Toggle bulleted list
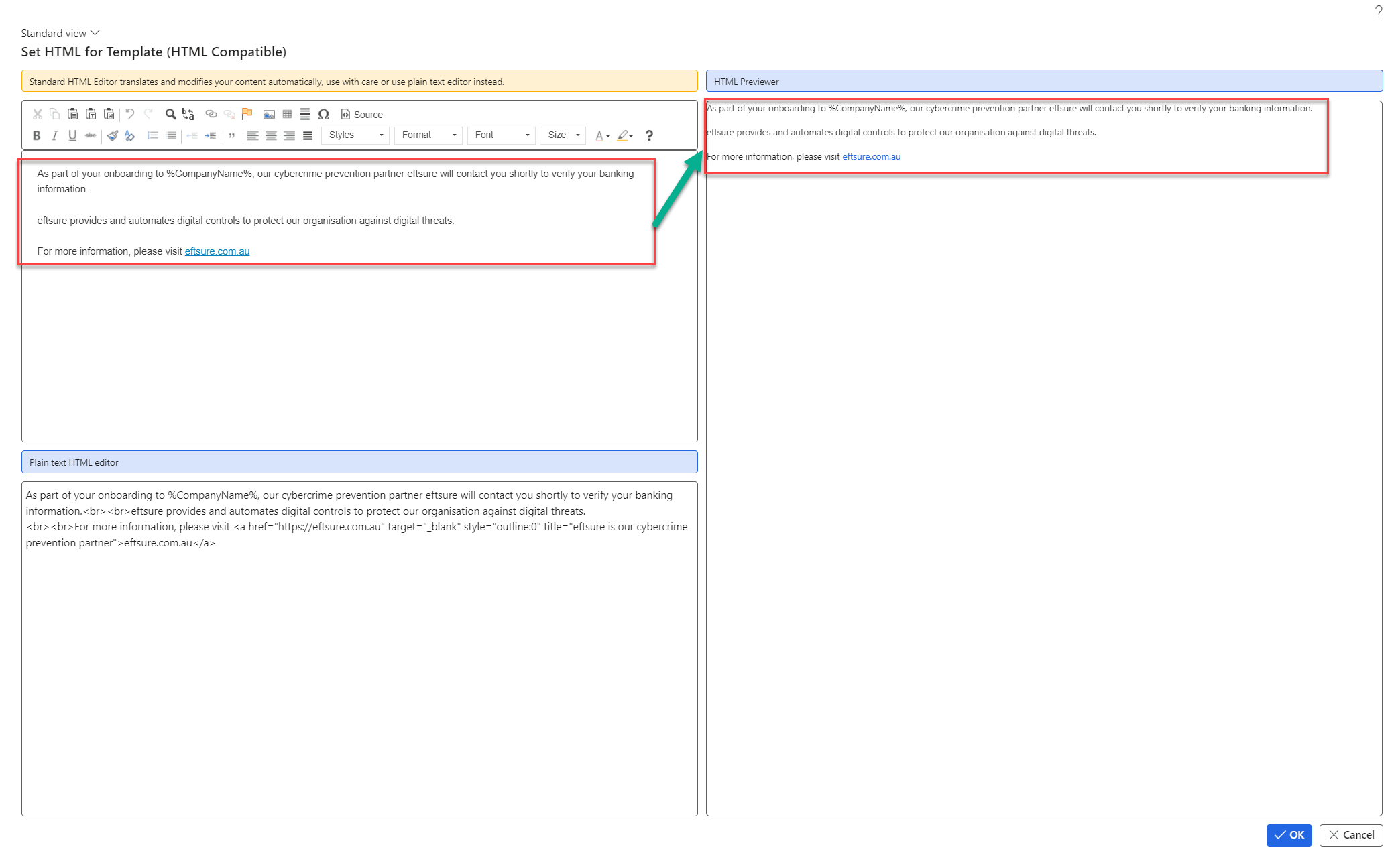 click(171, 135)
